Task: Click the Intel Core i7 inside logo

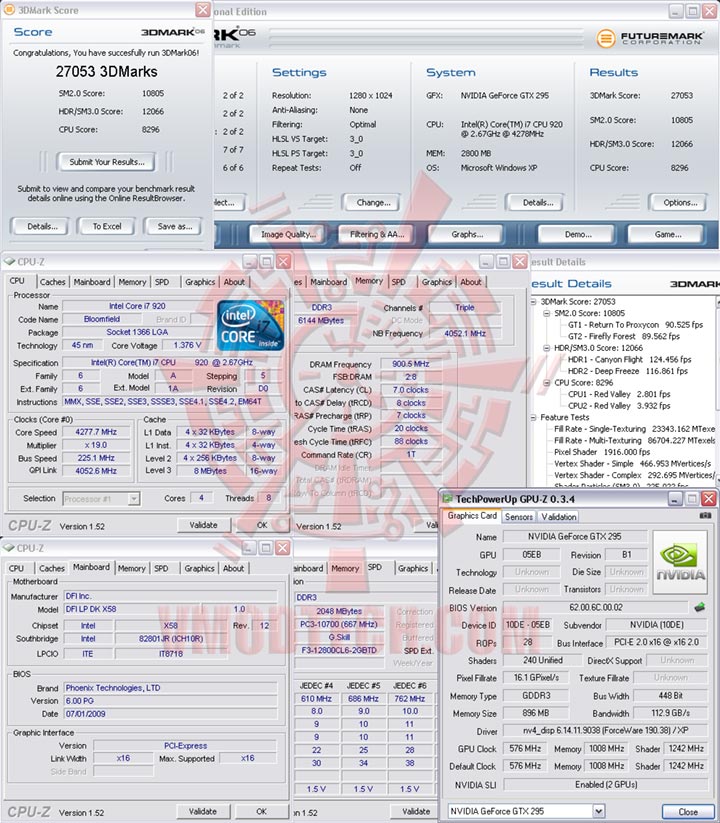Action: [x=250, y=326]
